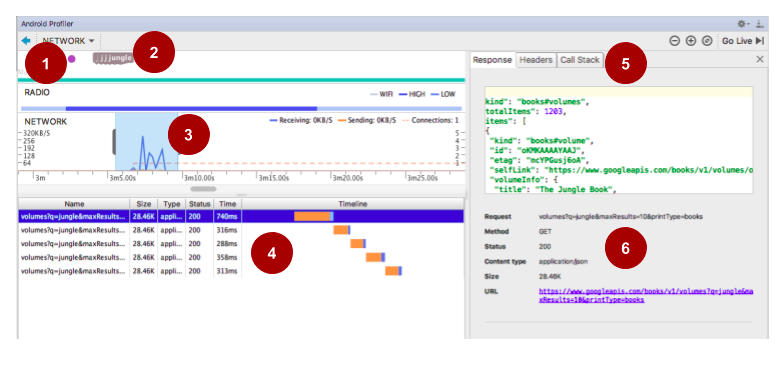Click the Receiving: 0KB/S legend entry
782x368 pixels.
coord(301,120)
